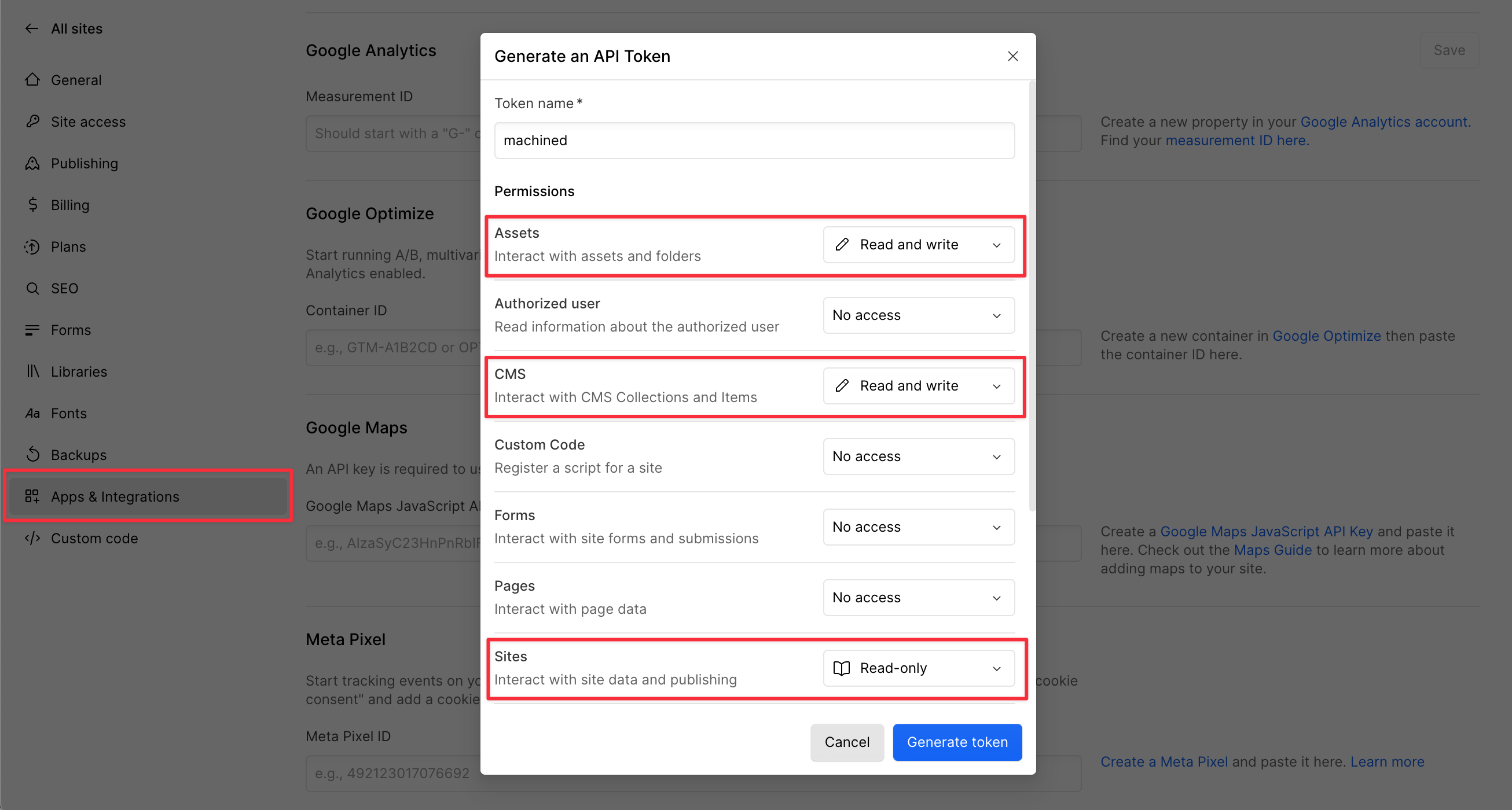Open the CMS permission dropdown
The width and height of the screenshot is (1512, 810).
918,385
